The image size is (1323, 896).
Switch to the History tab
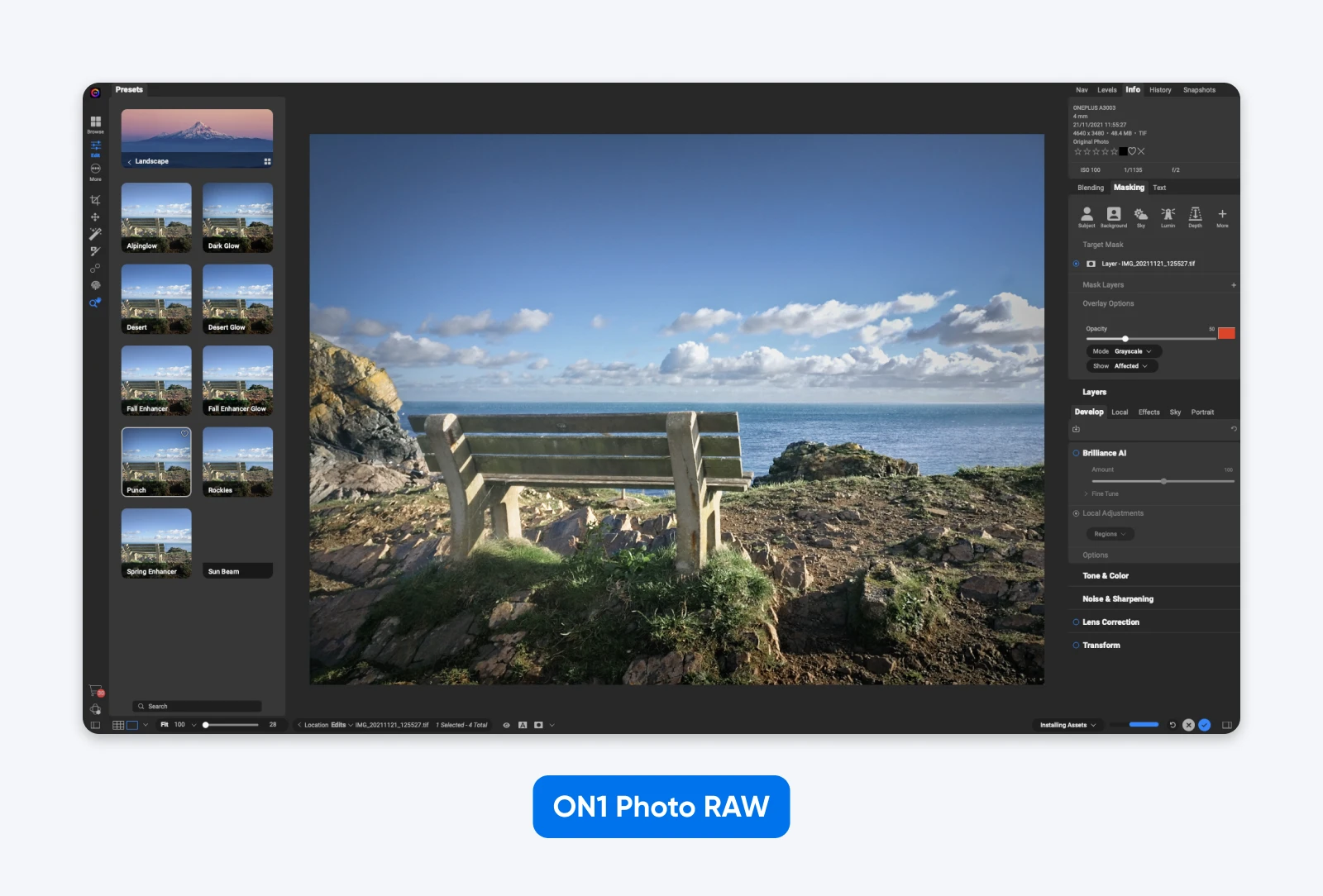point(1159,90)
